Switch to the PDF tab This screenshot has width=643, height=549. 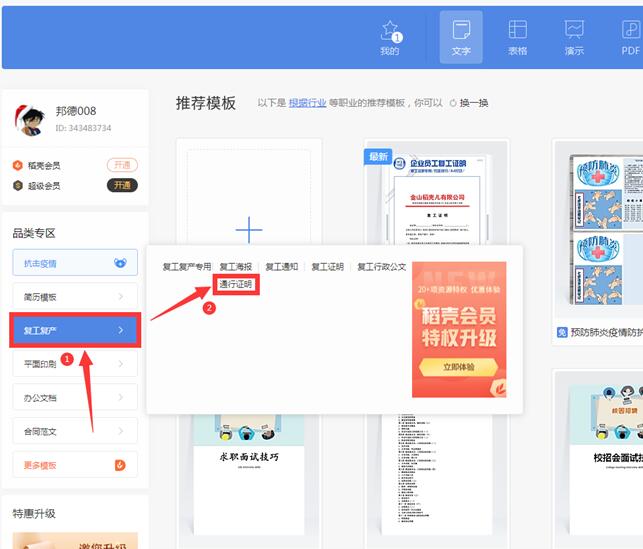(630, 38)
